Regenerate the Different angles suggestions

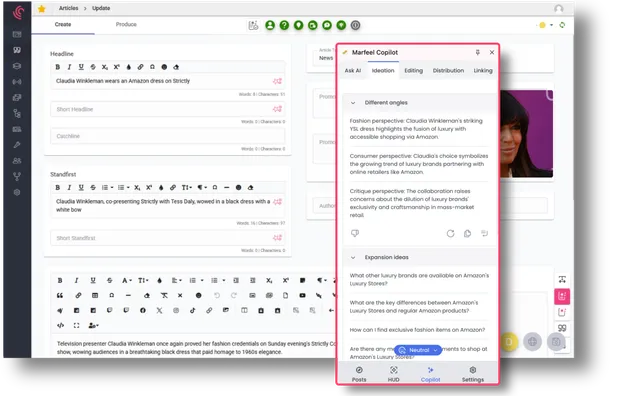pyautogui.click(x=450, y=234)
